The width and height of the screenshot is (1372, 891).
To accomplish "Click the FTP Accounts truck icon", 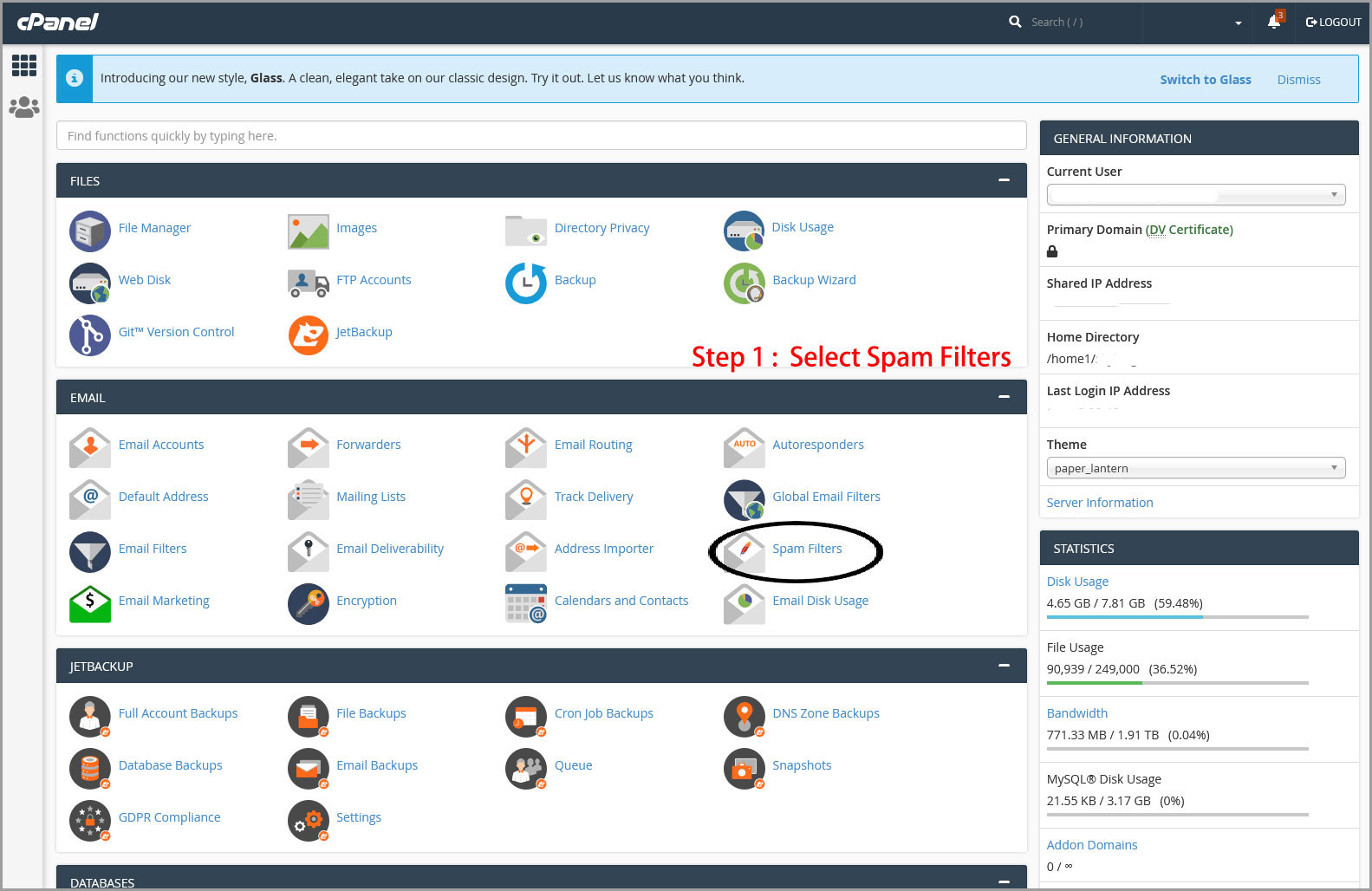I will (x=309, y=283).
